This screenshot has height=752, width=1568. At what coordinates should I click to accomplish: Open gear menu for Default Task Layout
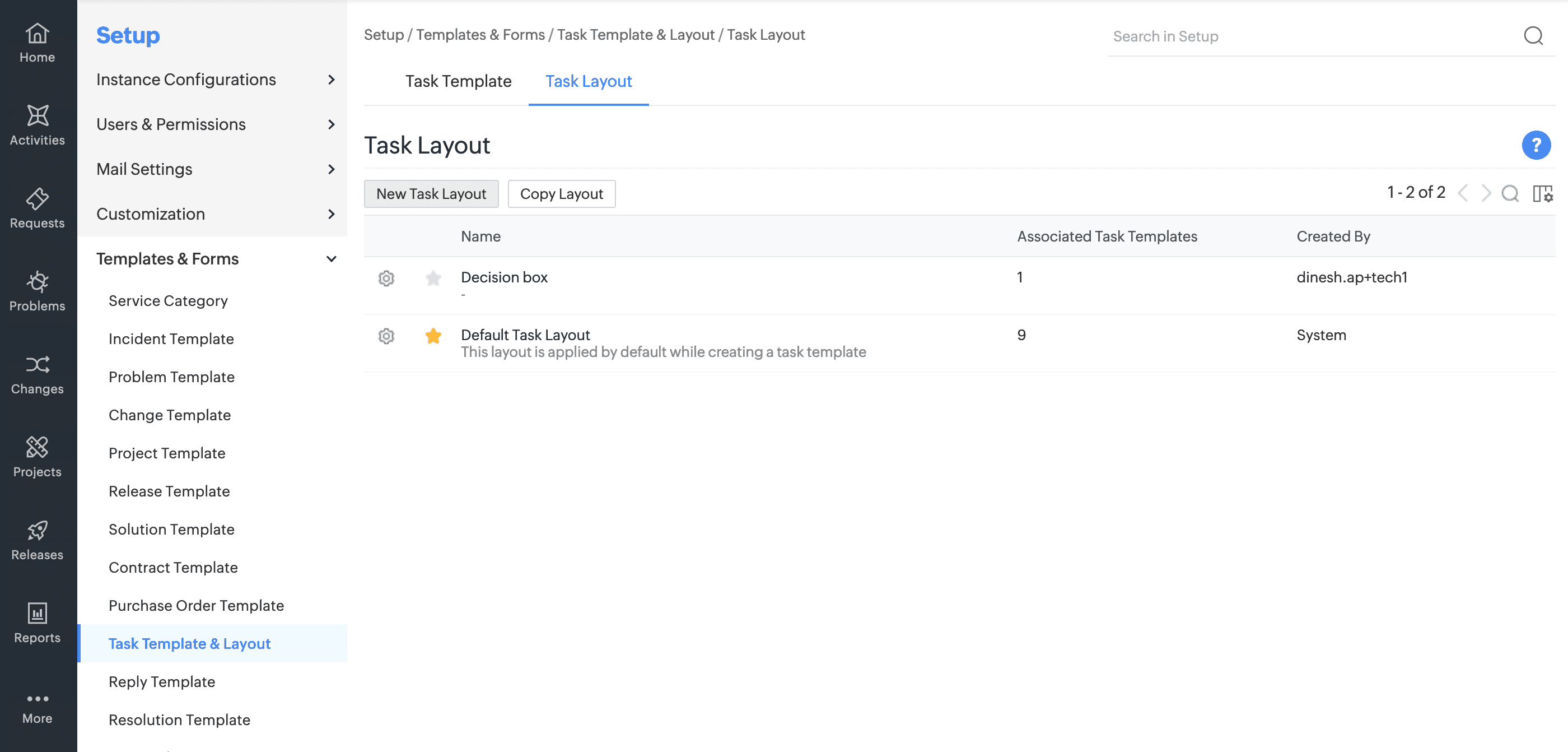click(386, 336)
